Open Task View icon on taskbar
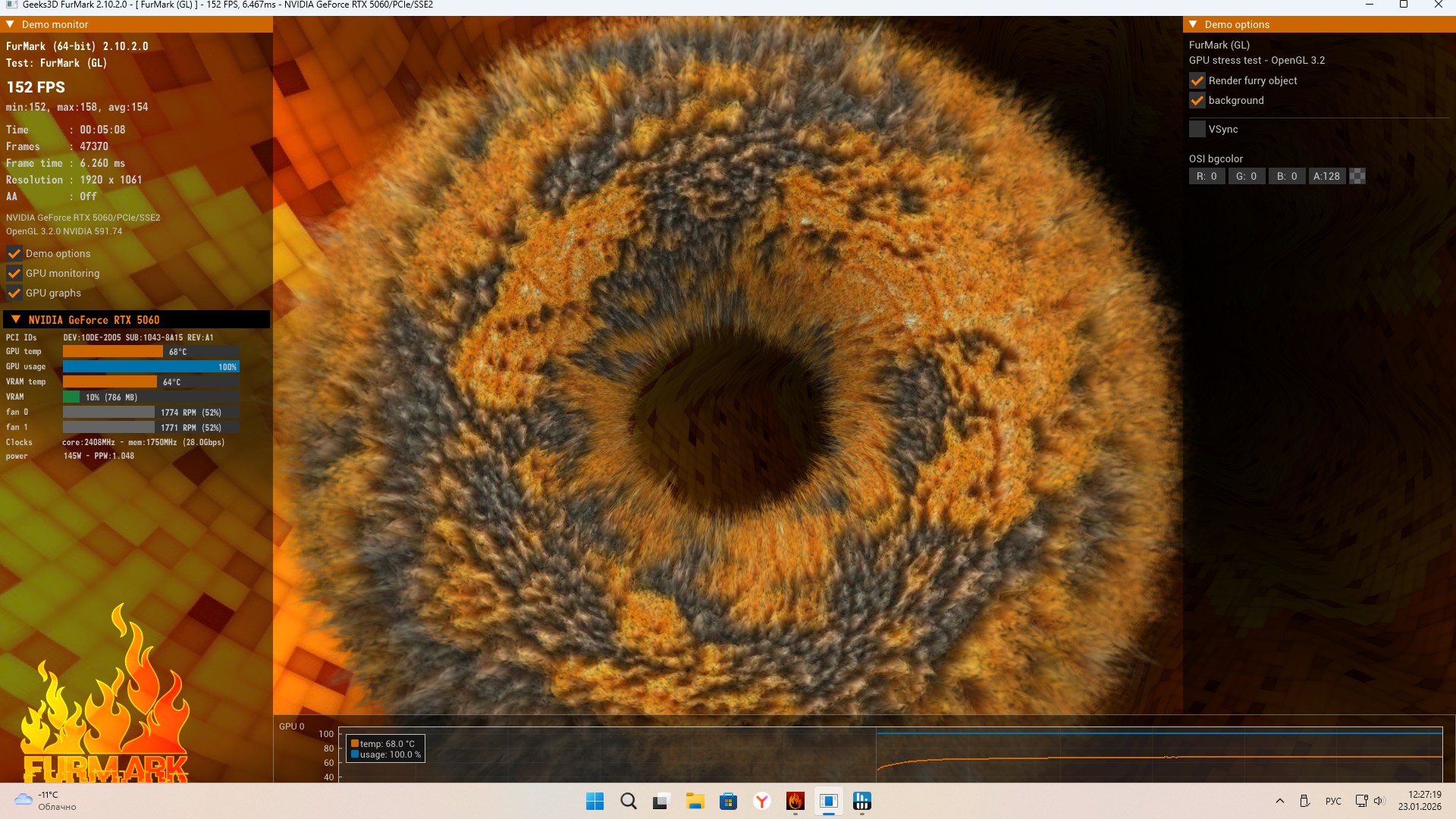Viewport: 1456px width, 819px height. coord(662,801)
